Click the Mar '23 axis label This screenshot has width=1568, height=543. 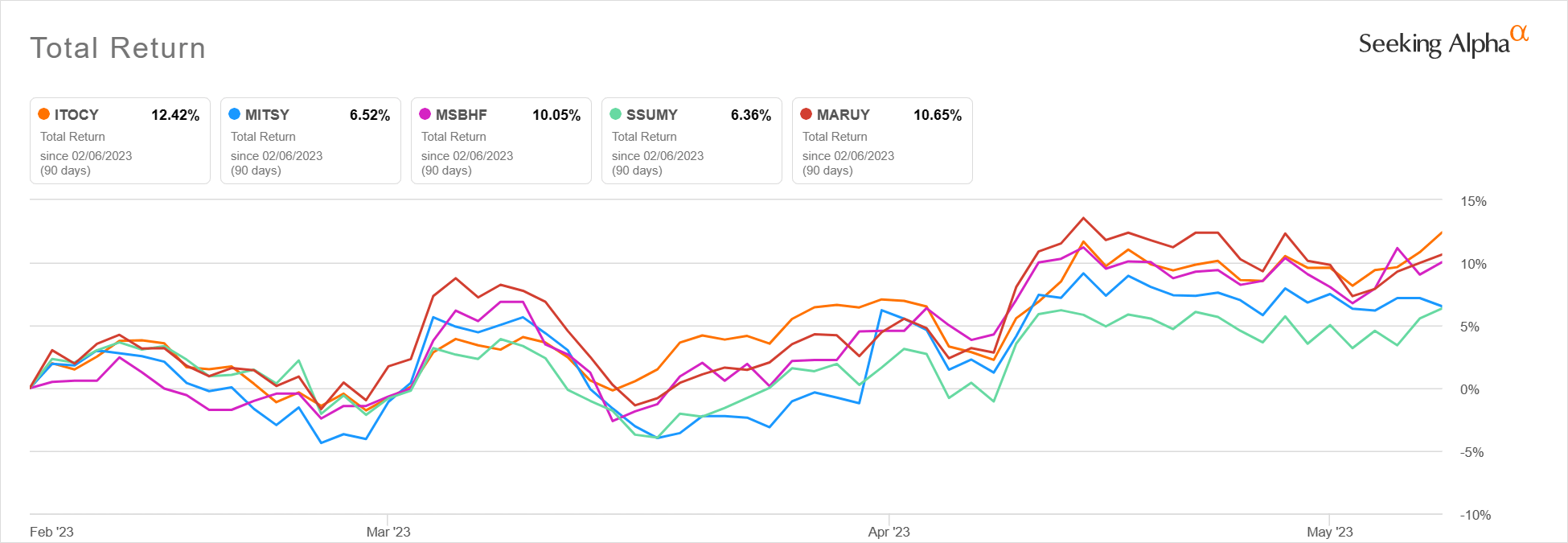tap(388, 532)
